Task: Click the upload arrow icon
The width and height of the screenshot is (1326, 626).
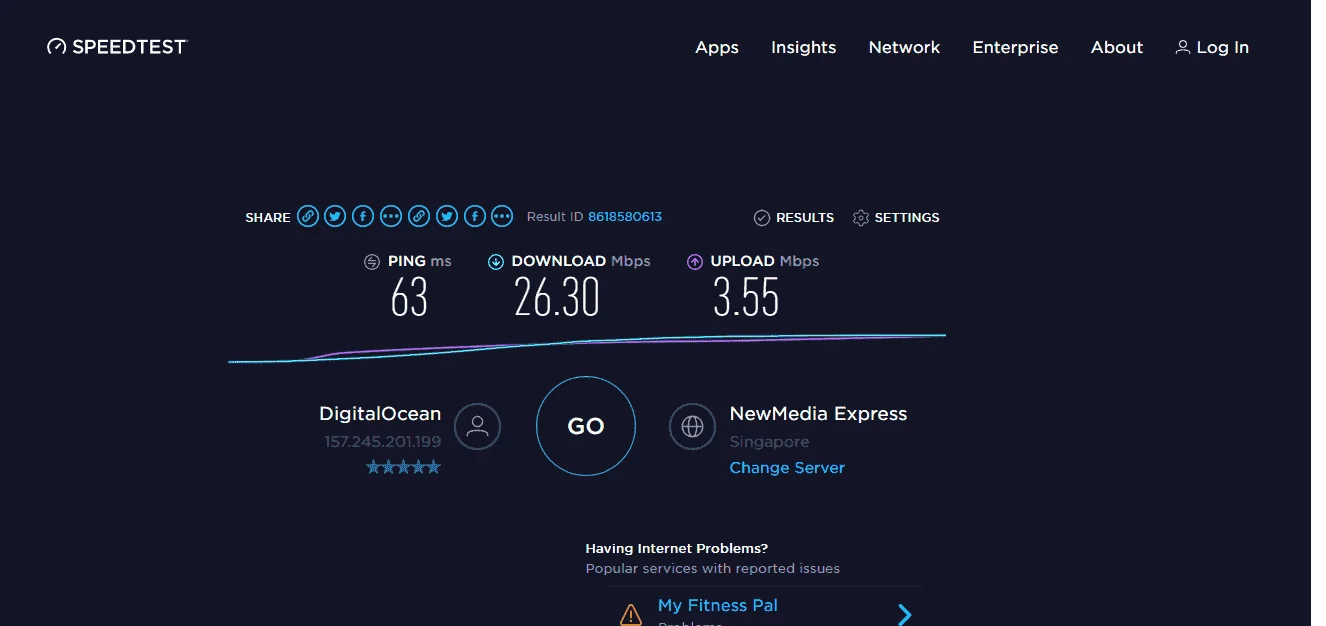Action: [695, 262]
